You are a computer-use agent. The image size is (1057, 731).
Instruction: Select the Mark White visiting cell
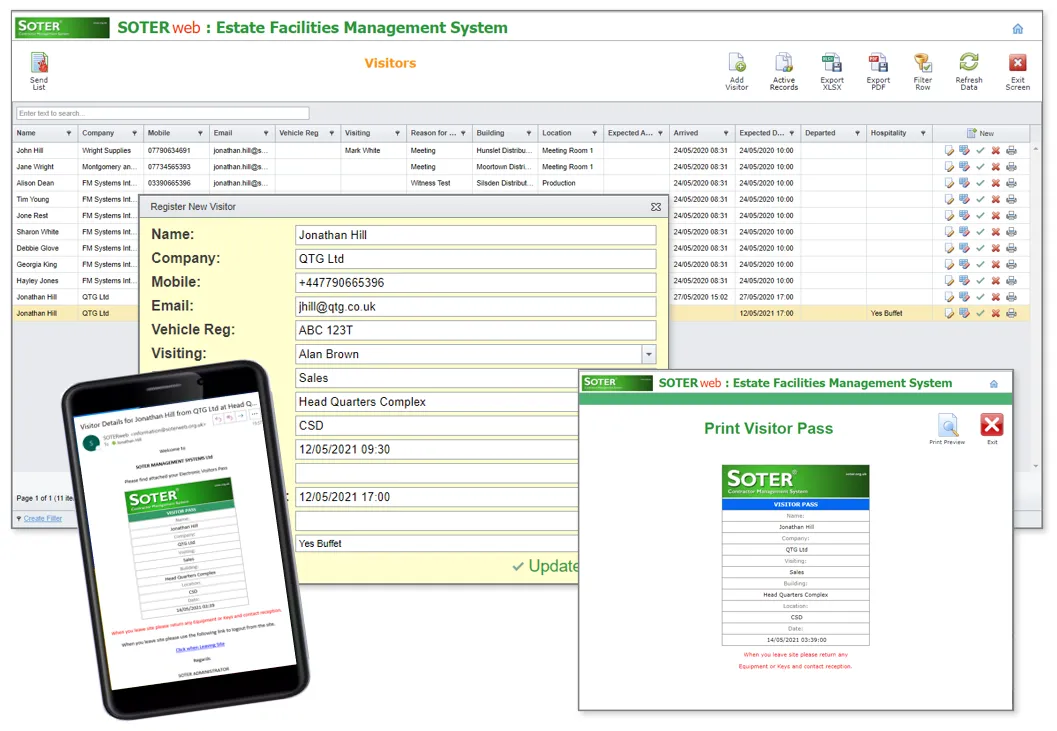pyautogui.click(x=373, y=150)
